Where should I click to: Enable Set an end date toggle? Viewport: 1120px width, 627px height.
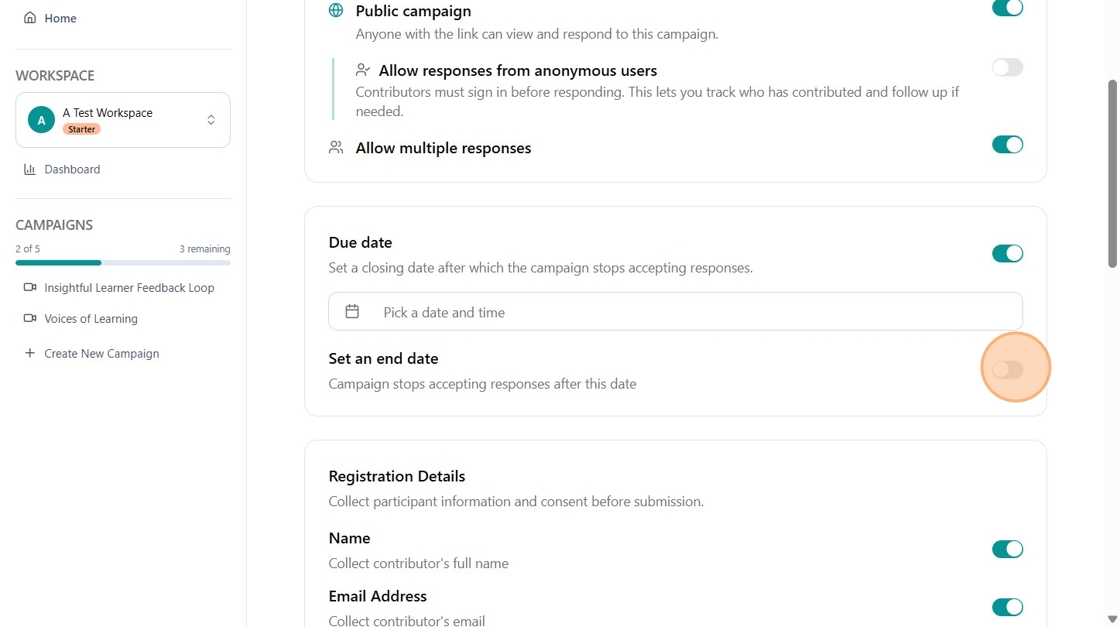1007,370
